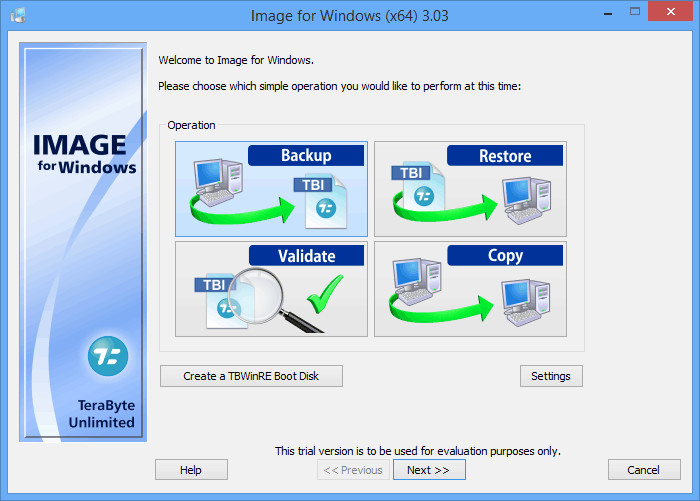The image size is (700, 501).
Task: Click the app icon in title bar
Action: coord(18,15)
